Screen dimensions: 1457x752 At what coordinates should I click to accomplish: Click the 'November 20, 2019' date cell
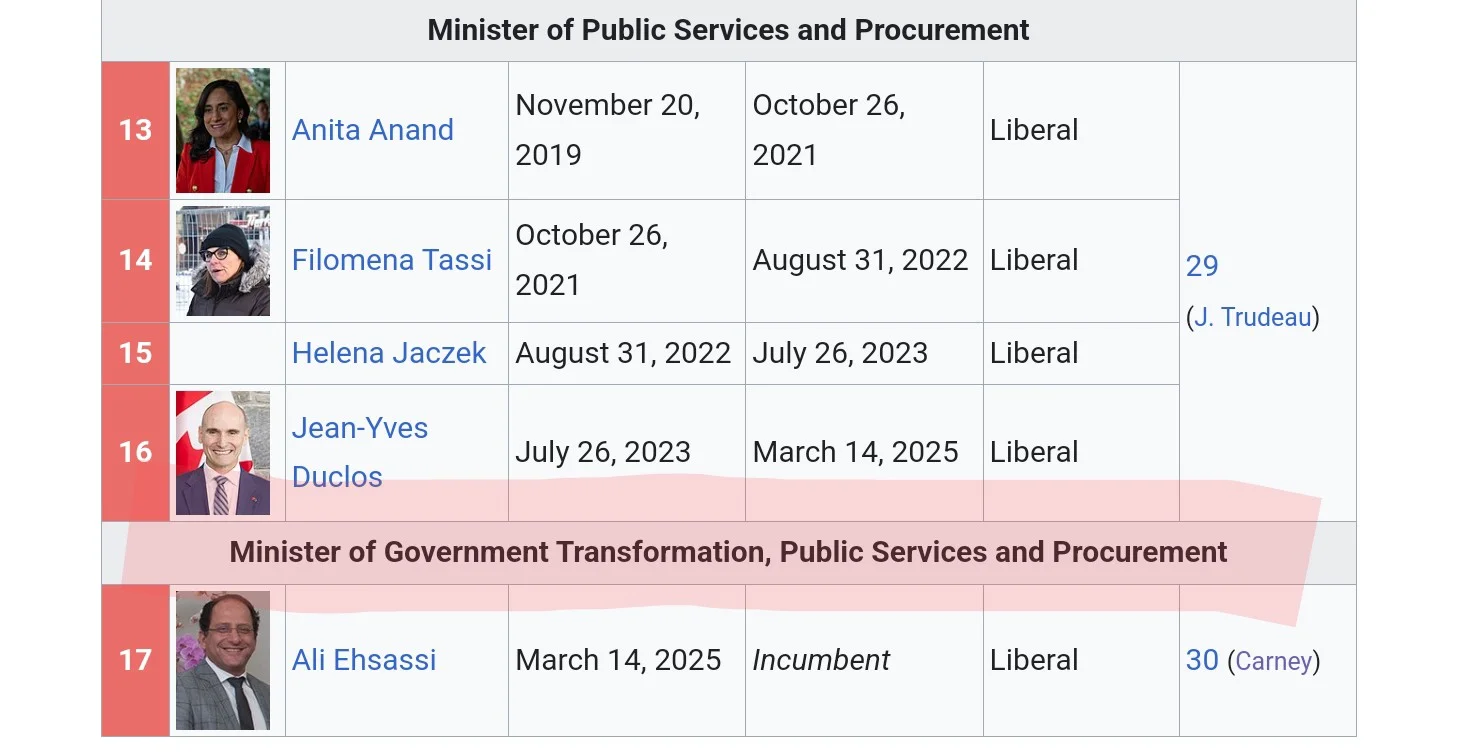point(607,130)
